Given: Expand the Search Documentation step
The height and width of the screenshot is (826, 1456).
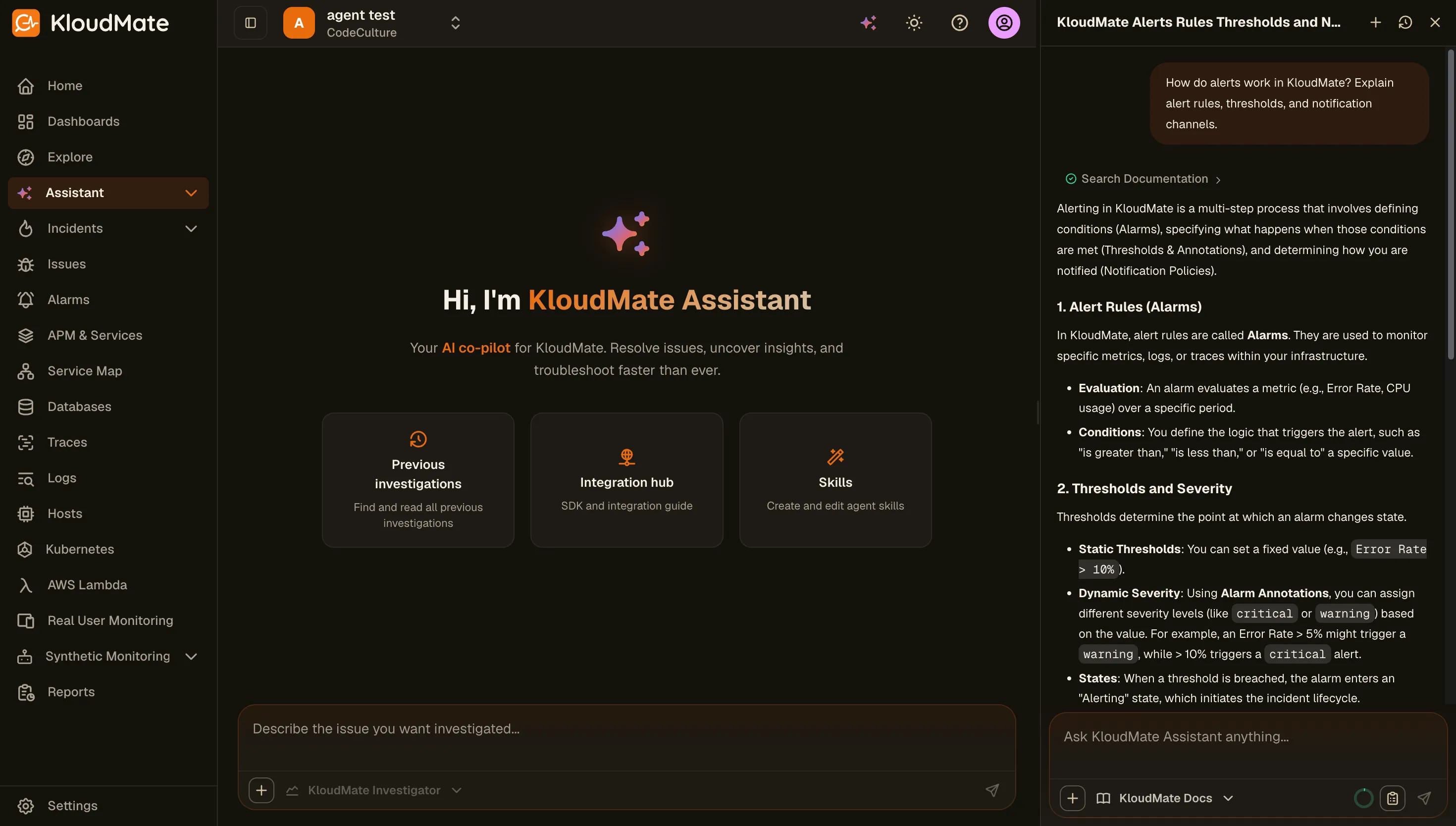Looking at the screenshot, I should point(1143,179).
